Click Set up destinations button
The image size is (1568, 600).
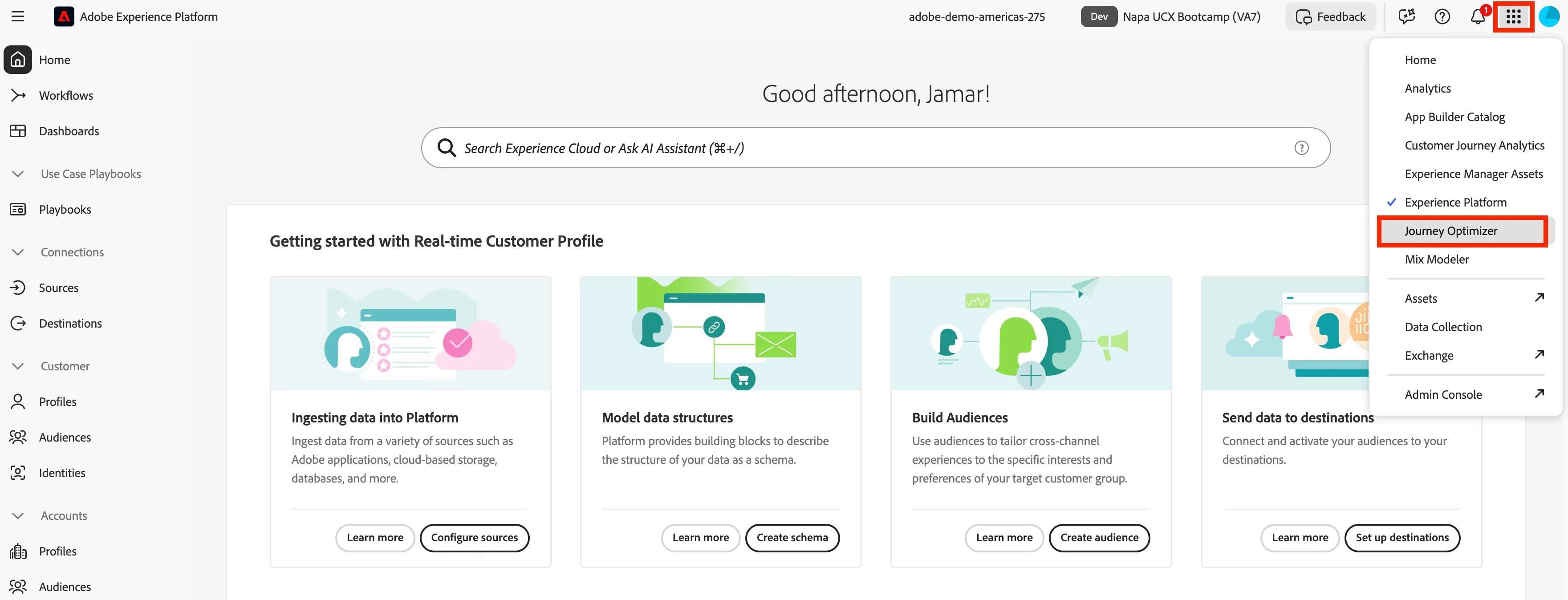click(x=1402, y=538)
